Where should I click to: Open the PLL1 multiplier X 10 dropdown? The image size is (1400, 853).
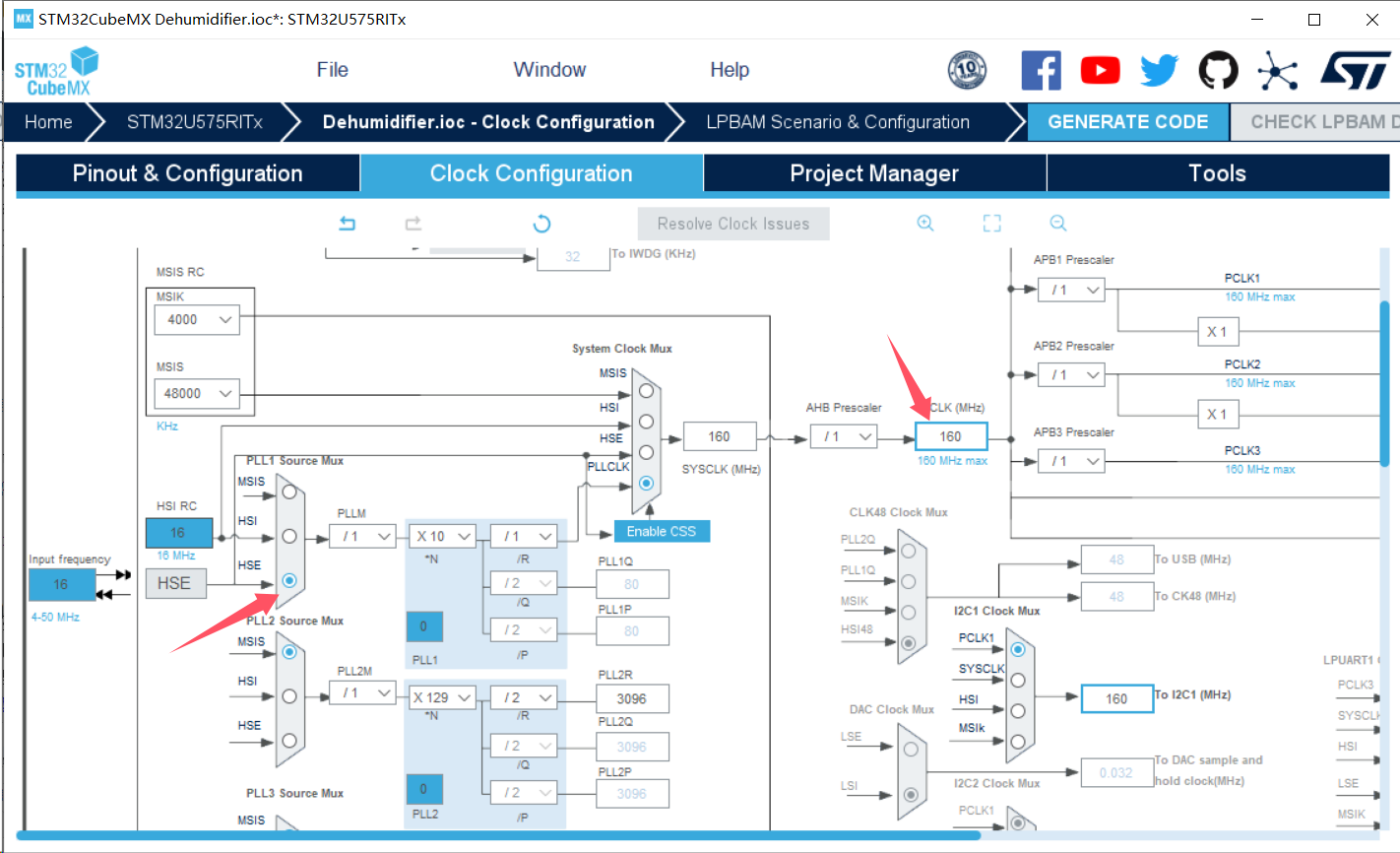coord(443,537)
